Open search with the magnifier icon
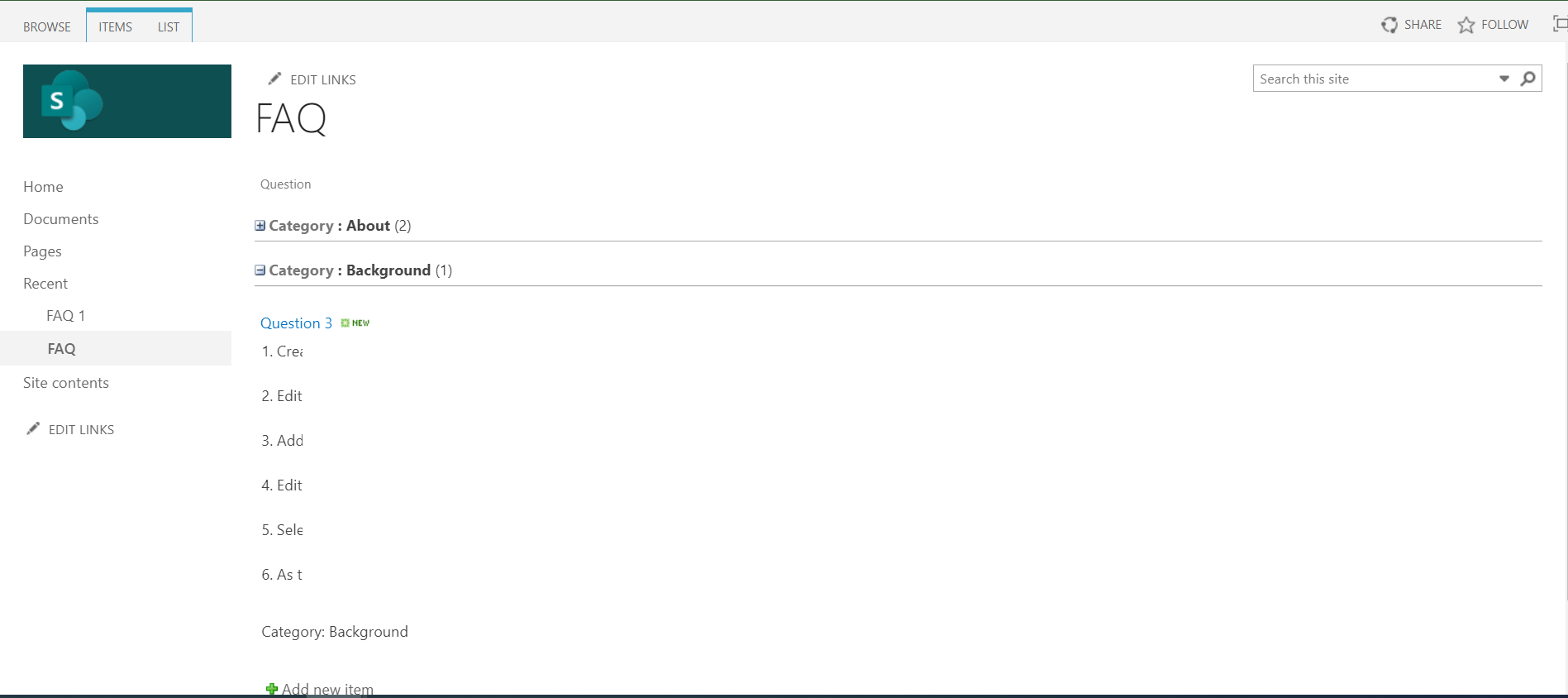Screen dimensions: 1568x698 click(1527, 79)
